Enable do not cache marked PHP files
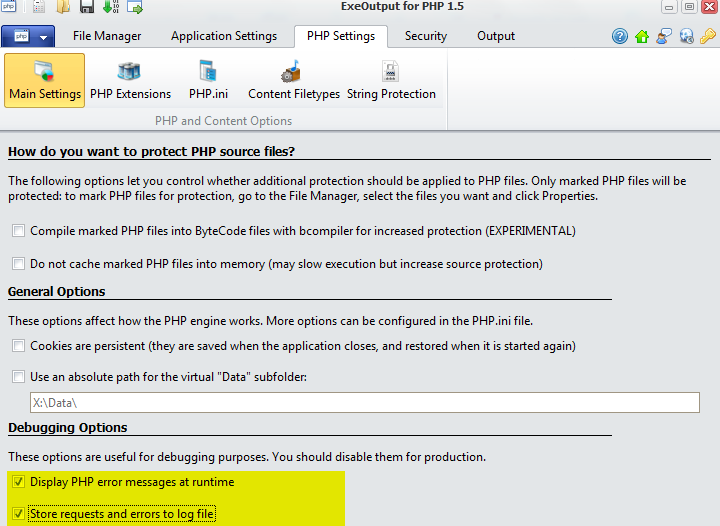The width and height of the screenshot is (720, 526). pyautogui.click(x=18, y=263)
